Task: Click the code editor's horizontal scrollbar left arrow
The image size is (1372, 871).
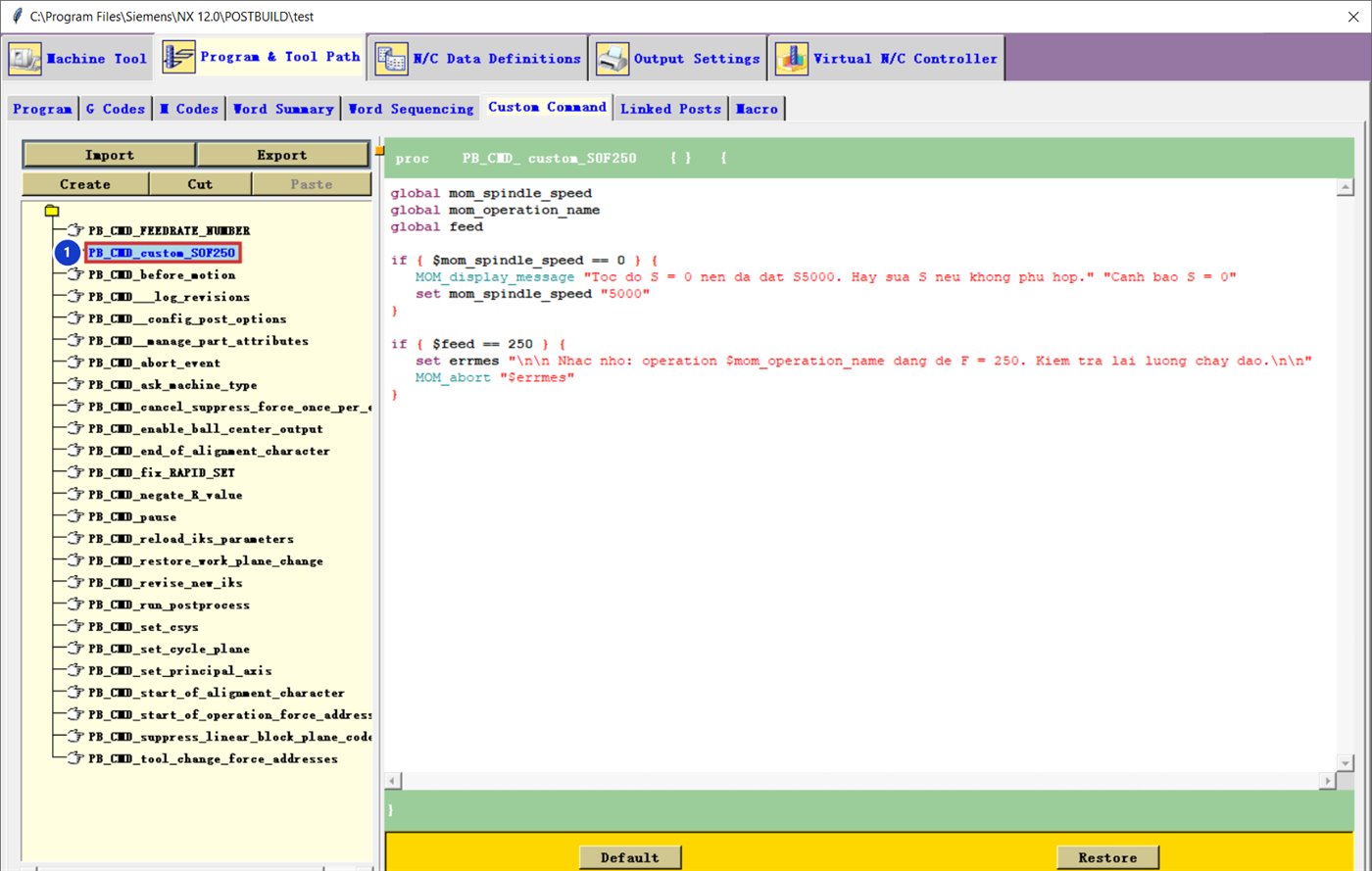Action: click(x=393, y=781)
